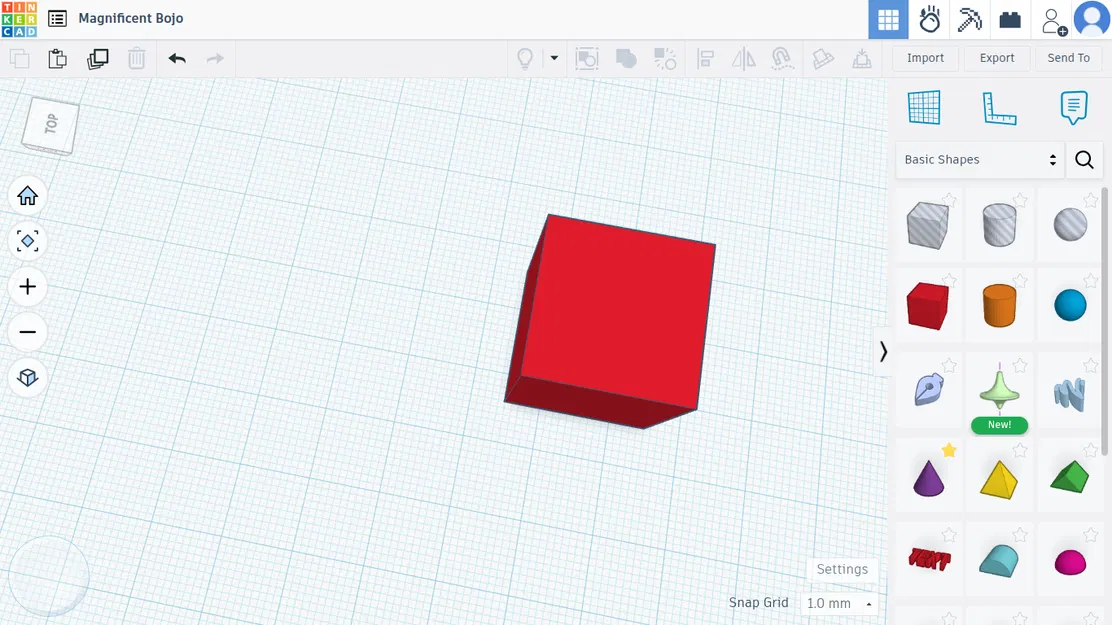The image size is (1112, 625).
Task: Favorite the orange Cylinder star
Action: click(1020, 281)
